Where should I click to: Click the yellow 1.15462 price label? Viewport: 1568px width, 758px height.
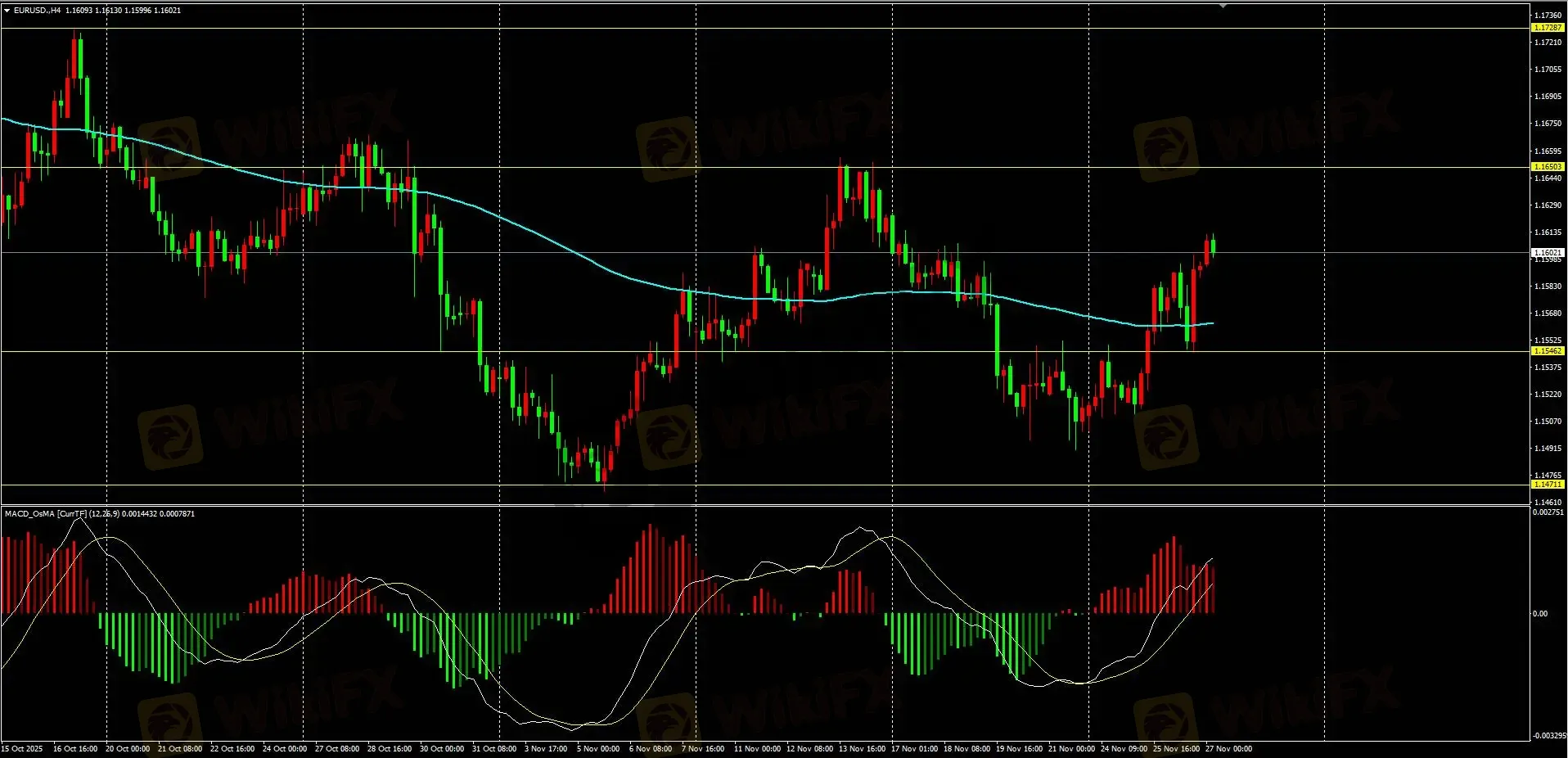point(1548,351)
